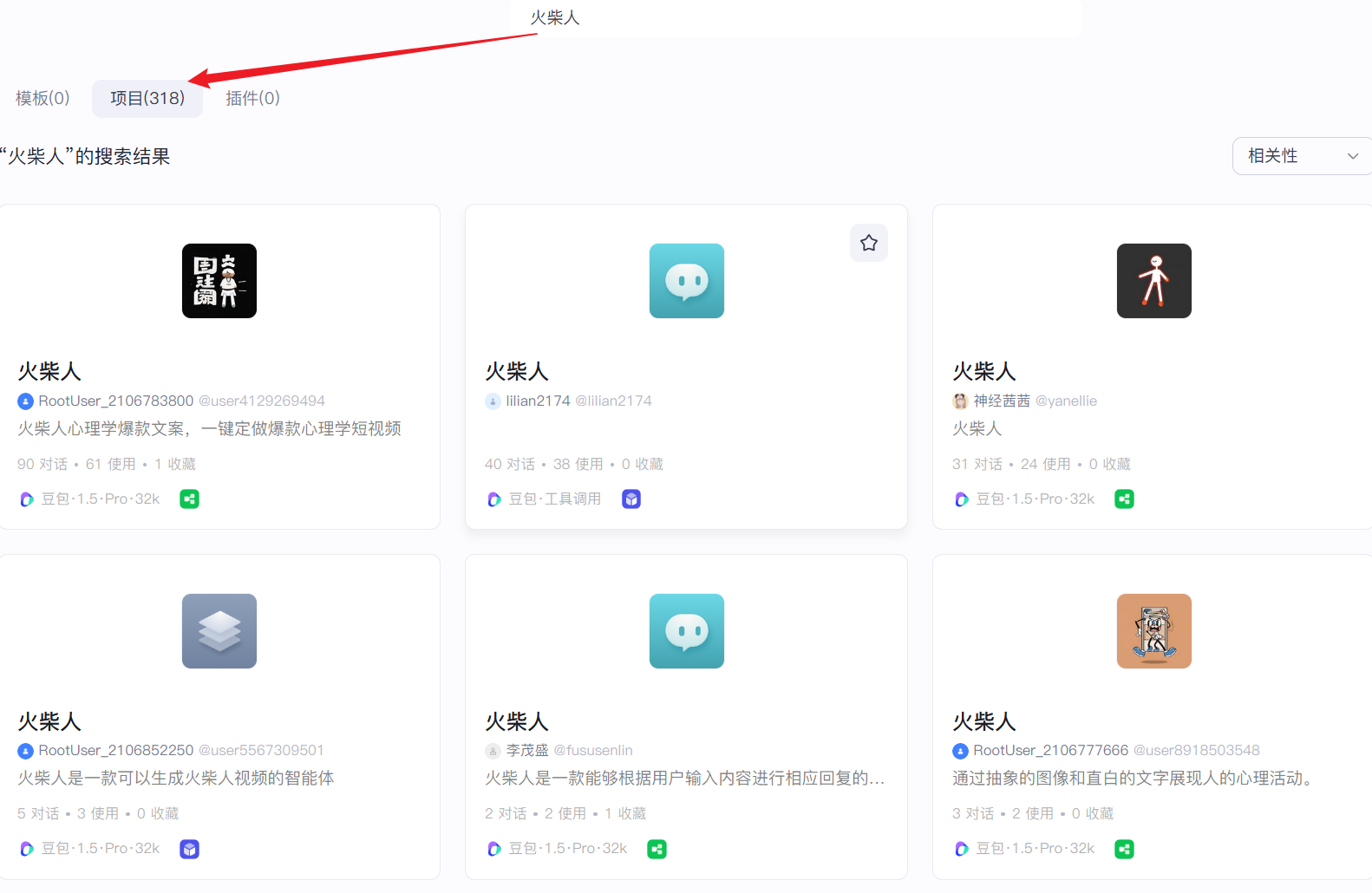Image resolution: width=1372 pixels, height=893 pixels.
Task: View author 李茂盛 profile
Action: [x=527, y=750]
